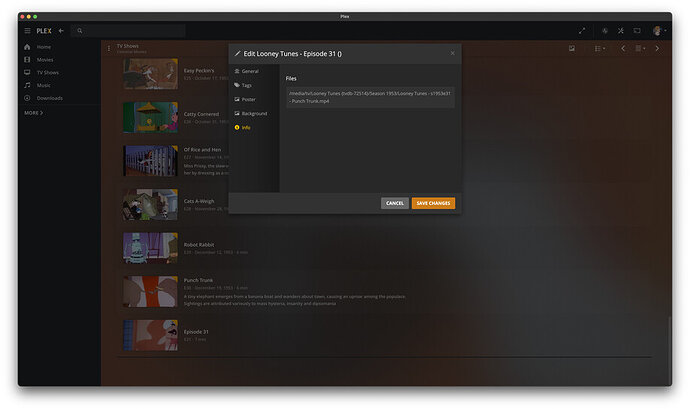Image resolution: width=690 pixels, height=409 pixels.
Task: Click the artwork image icon in library toolbar
Action: point(572,48)
